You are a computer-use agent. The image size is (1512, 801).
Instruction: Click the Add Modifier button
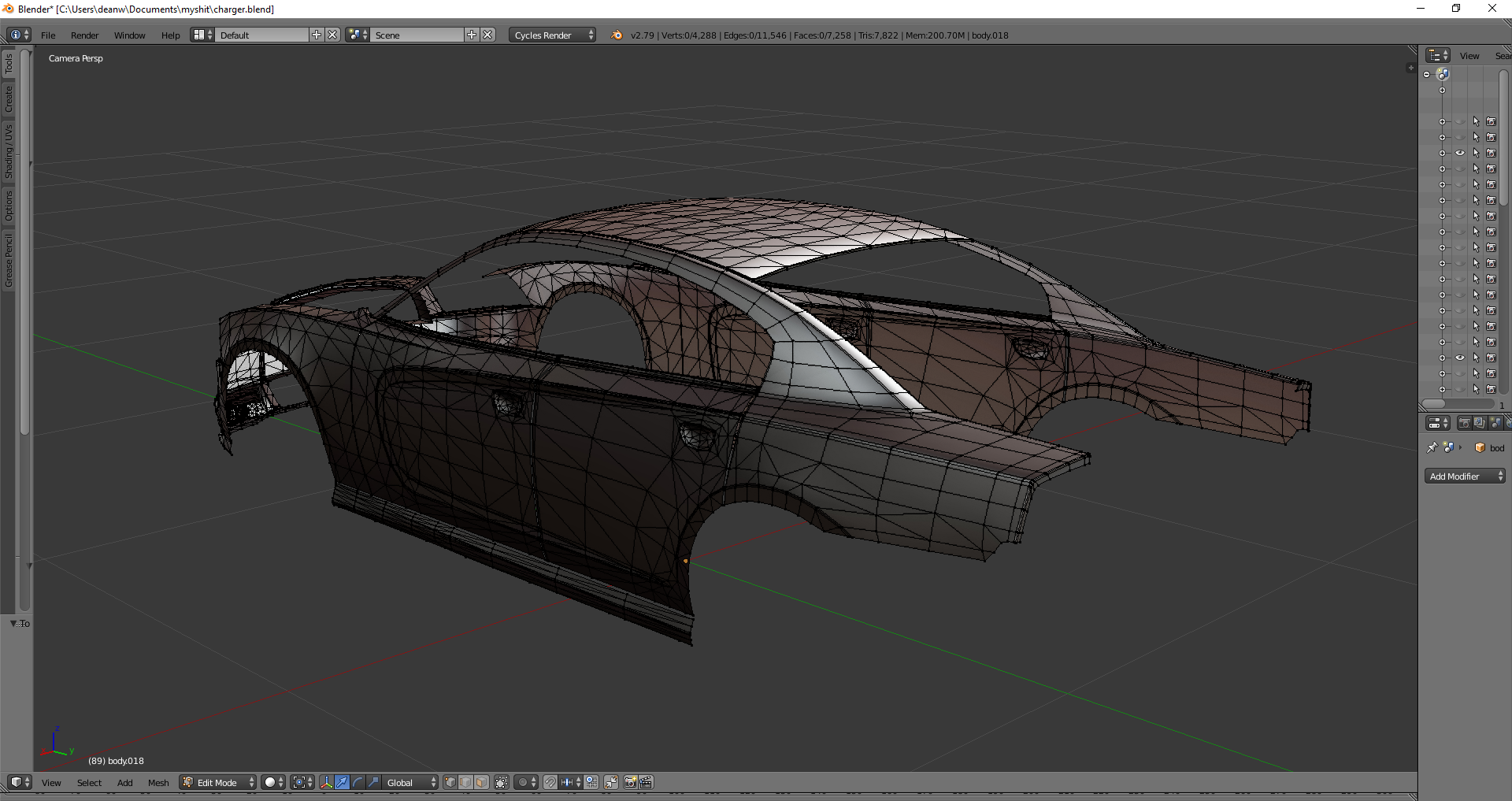click(x=1464, y=476)
